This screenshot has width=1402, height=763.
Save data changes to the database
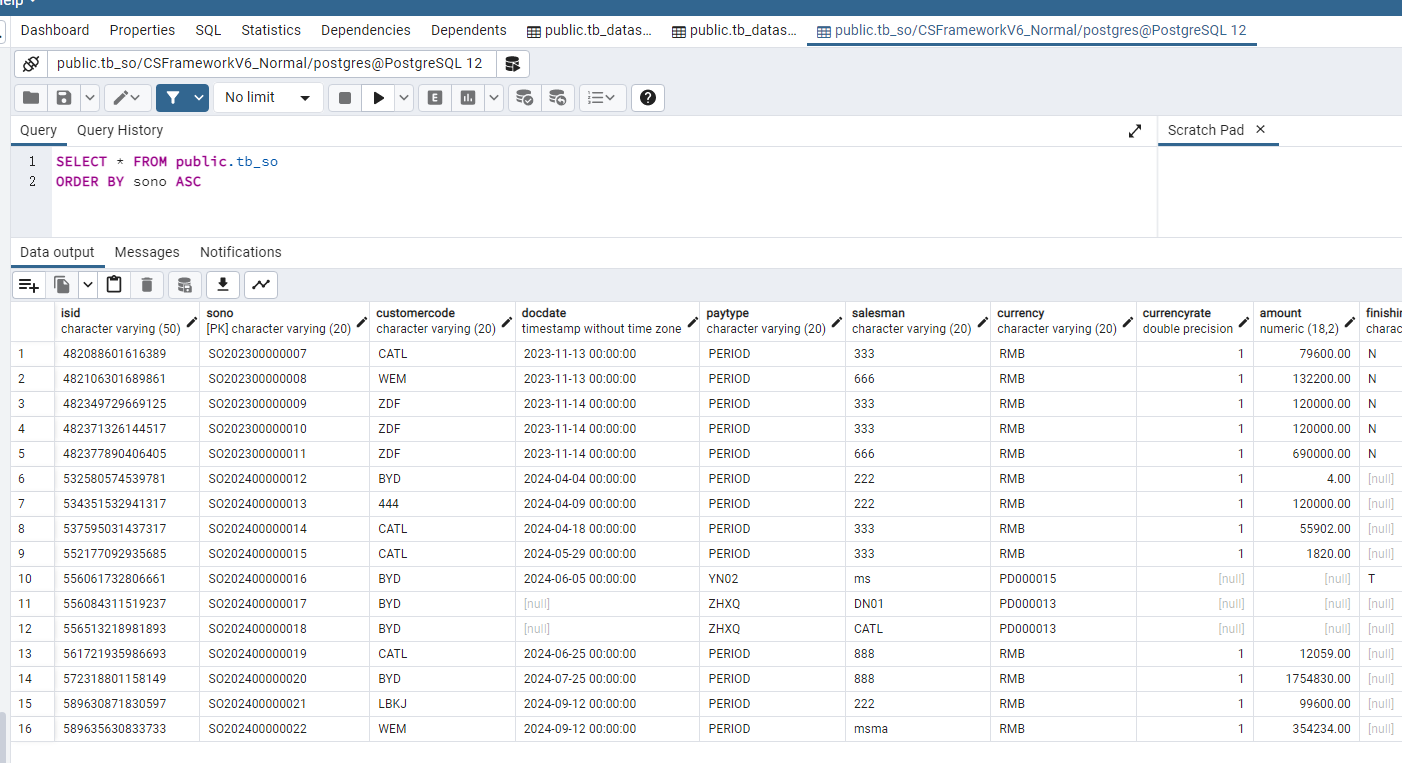coord(184,285)
